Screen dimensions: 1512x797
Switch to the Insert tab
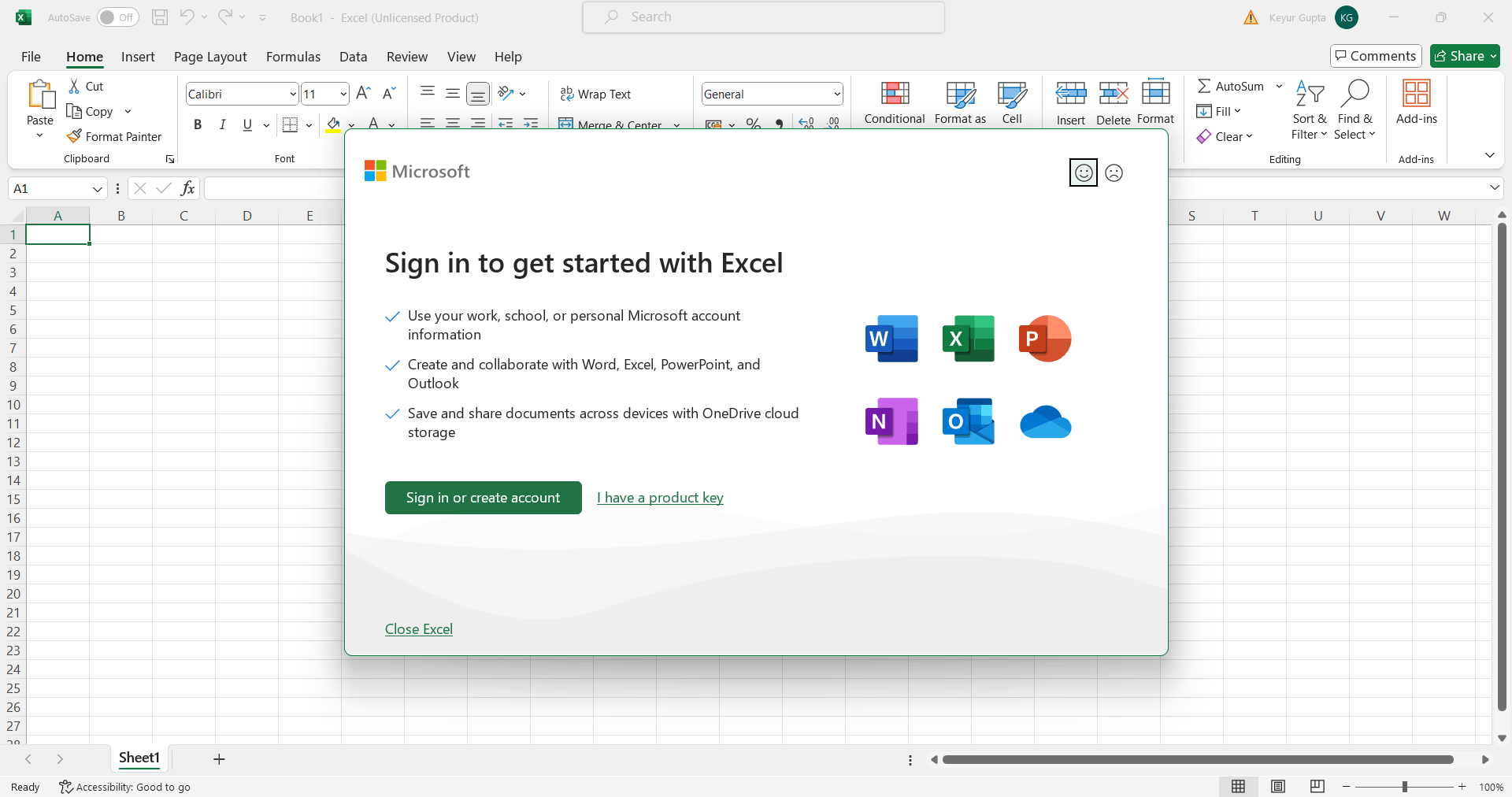138,57
